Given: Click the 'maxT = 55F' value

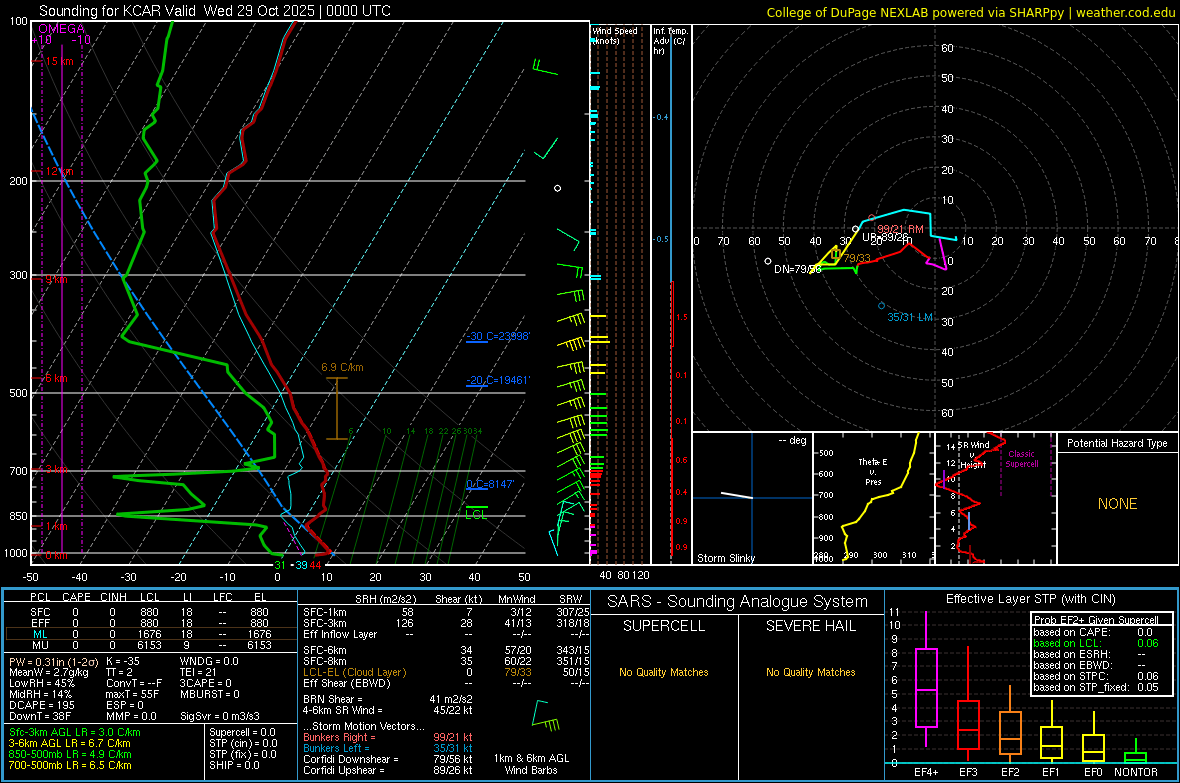Looking at the screenshot, I should point(132,694).
